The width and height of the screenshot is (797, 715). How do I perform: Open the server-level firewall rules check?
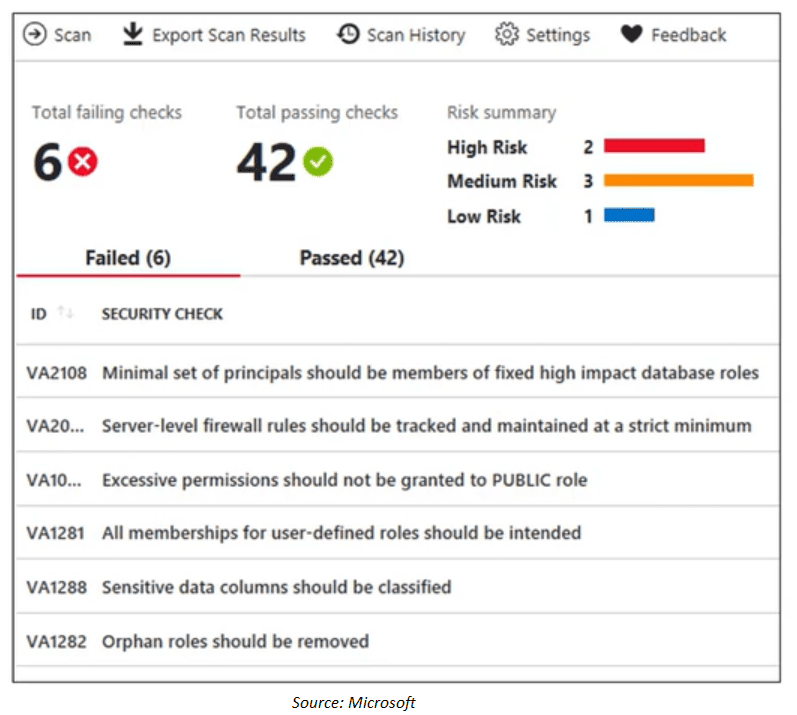(x=426, y=426)
